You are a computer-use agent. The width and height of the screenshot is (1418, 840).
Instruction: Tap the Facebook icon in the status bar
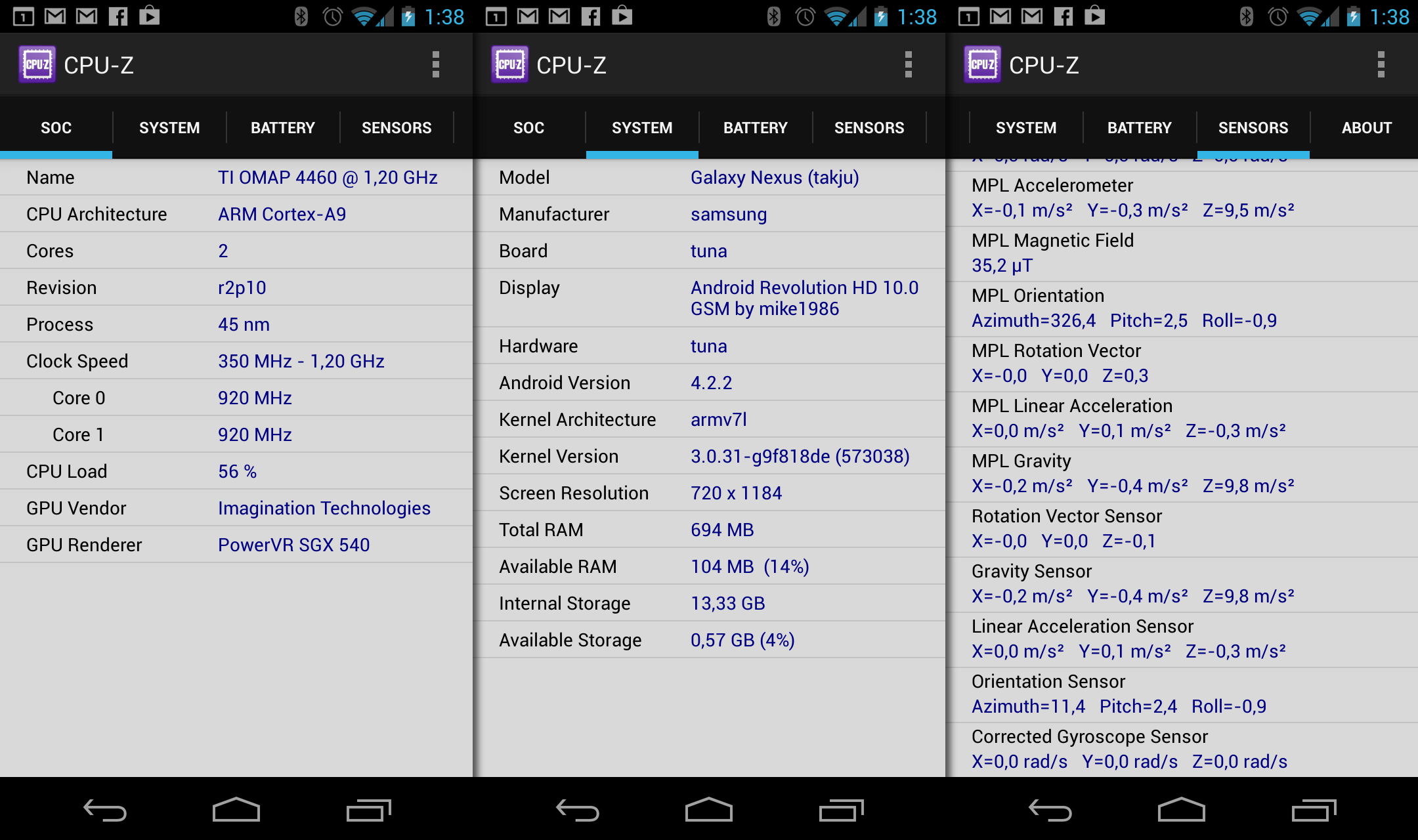pos(119,15)
